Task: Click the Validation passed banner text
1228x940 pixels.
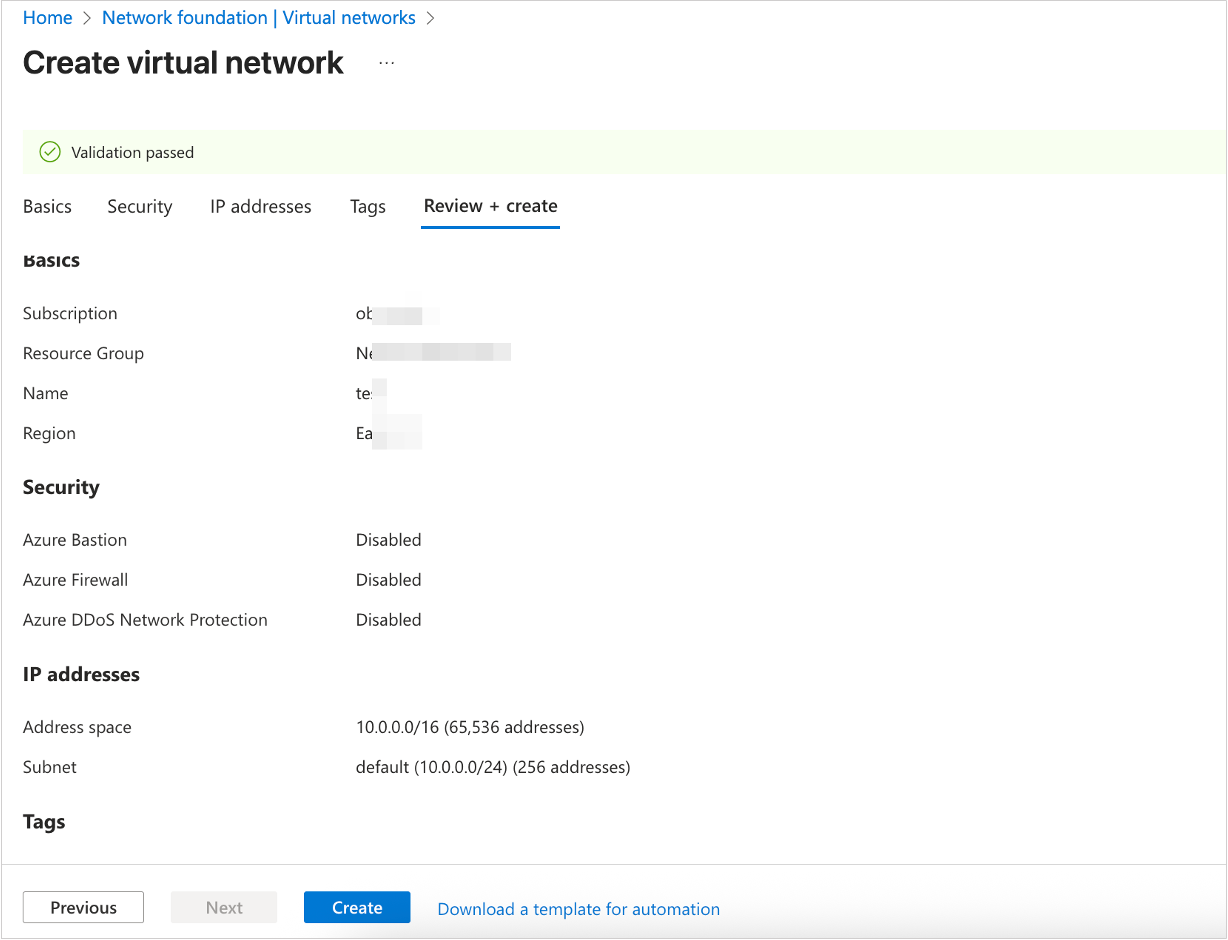Action: coord(133,153)
